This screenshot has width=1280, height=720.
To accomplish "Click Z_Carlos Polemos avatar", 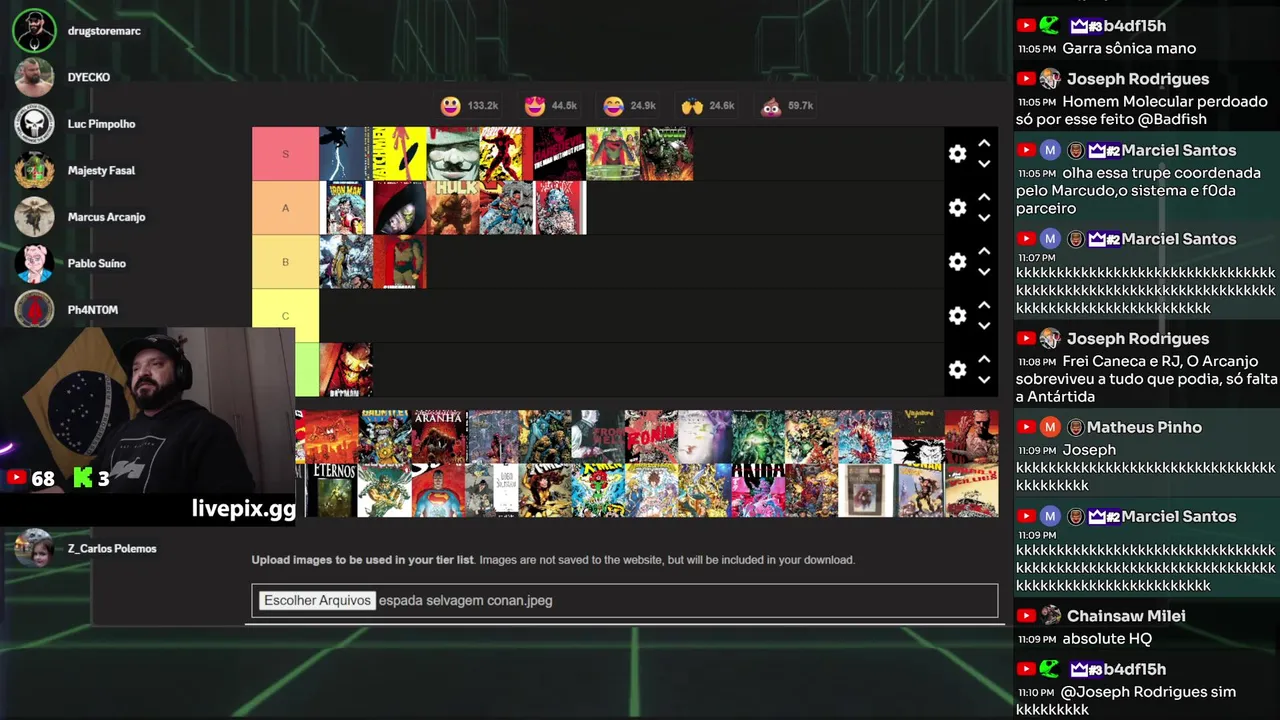I will 34,548.
